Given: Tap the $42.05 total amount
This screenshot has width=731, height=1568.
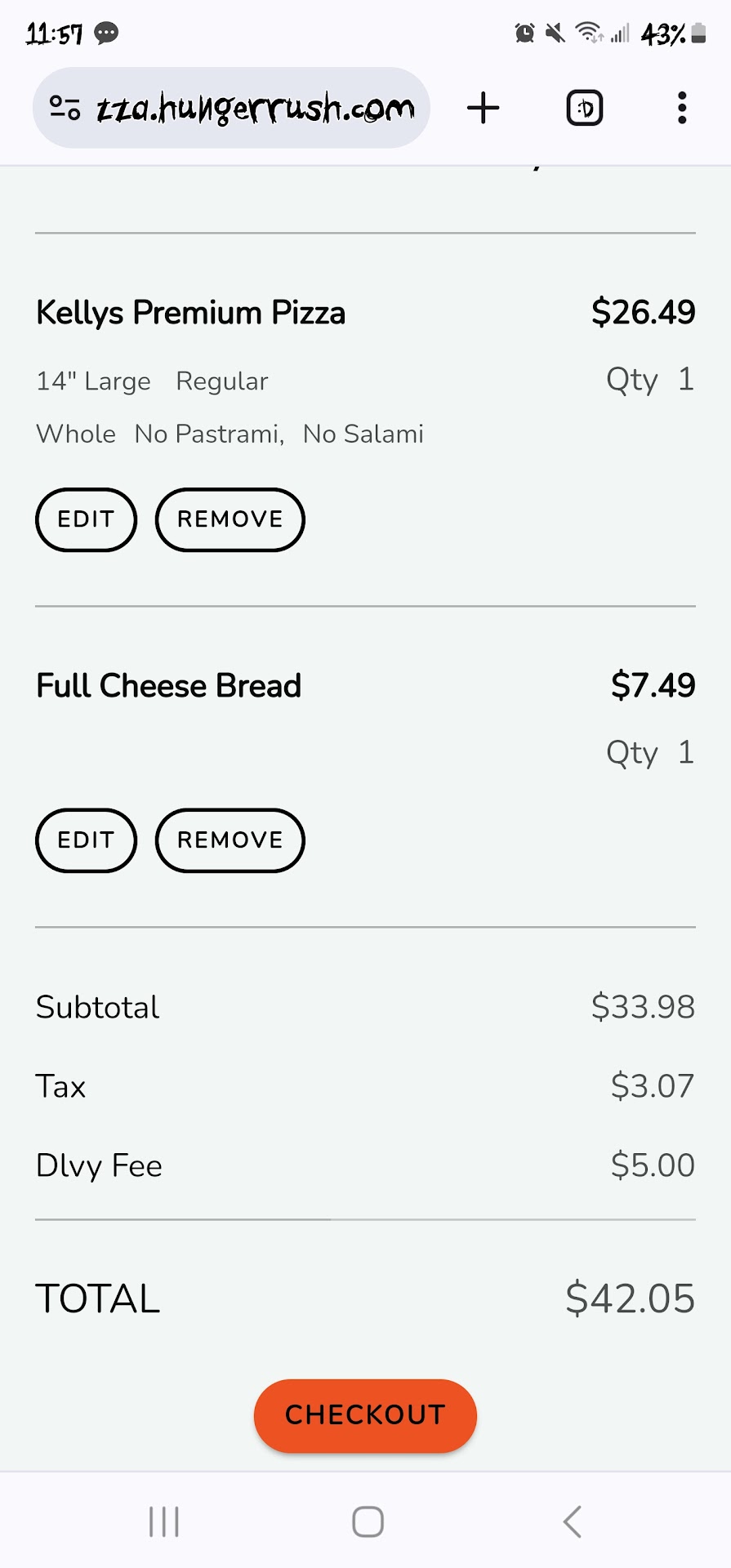Looking at the screenshot, I should point(630,1298).
